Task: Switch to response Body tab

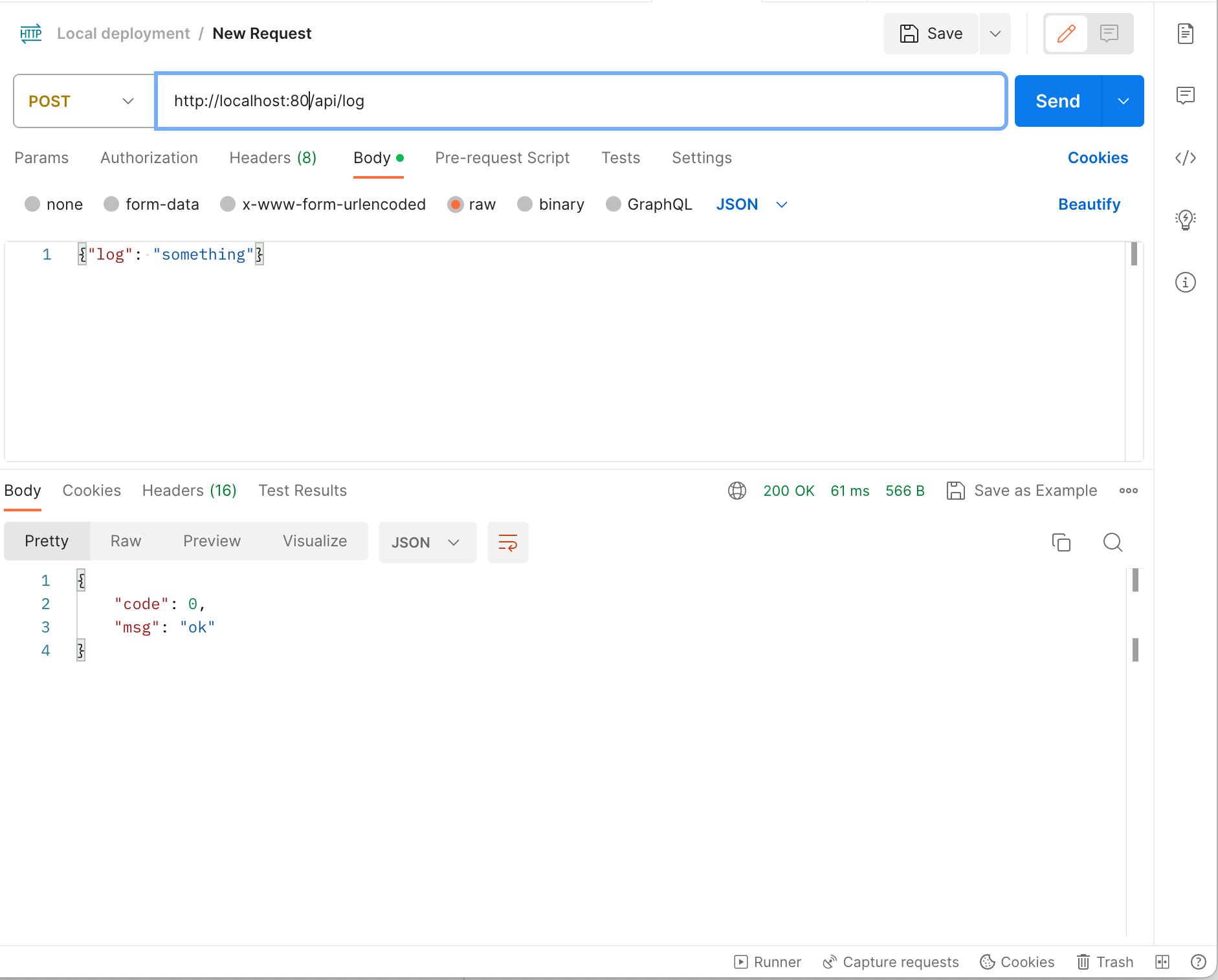Action: click(x=23, y=491)
